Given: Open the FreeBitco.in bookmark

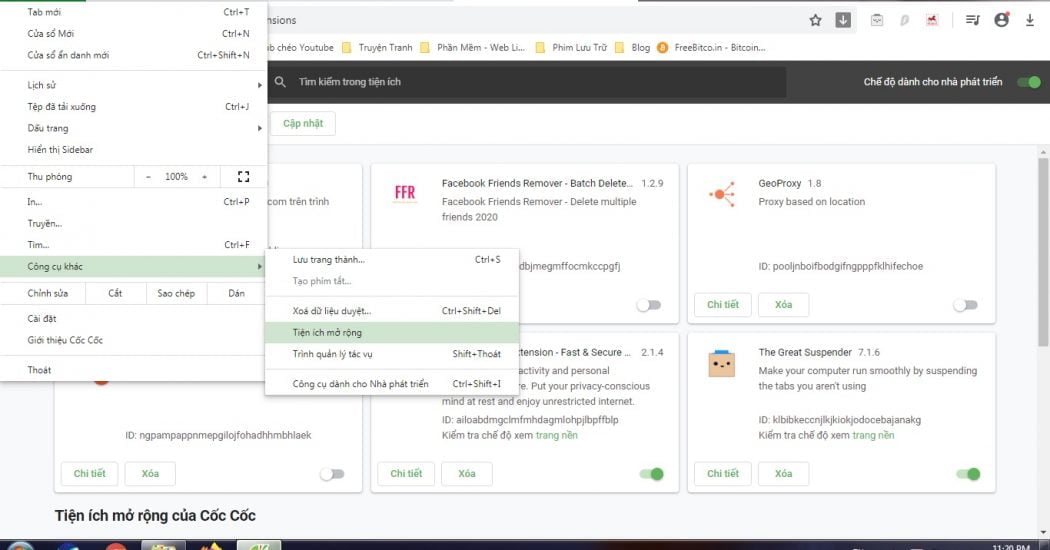Looking at the screenshot, I should point(712,48).
